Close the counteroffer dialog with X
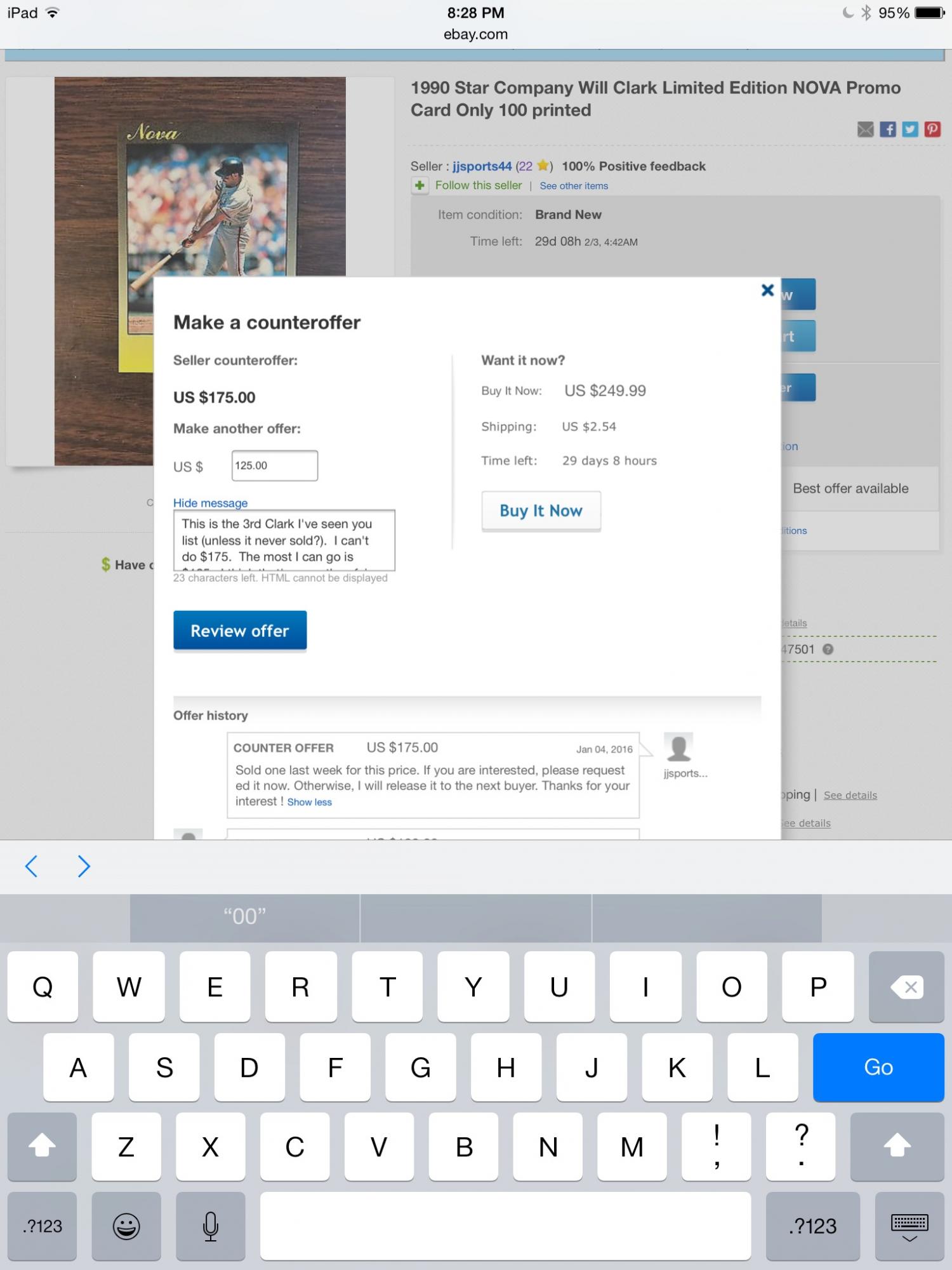The image size is (952, 1270). 767,290
